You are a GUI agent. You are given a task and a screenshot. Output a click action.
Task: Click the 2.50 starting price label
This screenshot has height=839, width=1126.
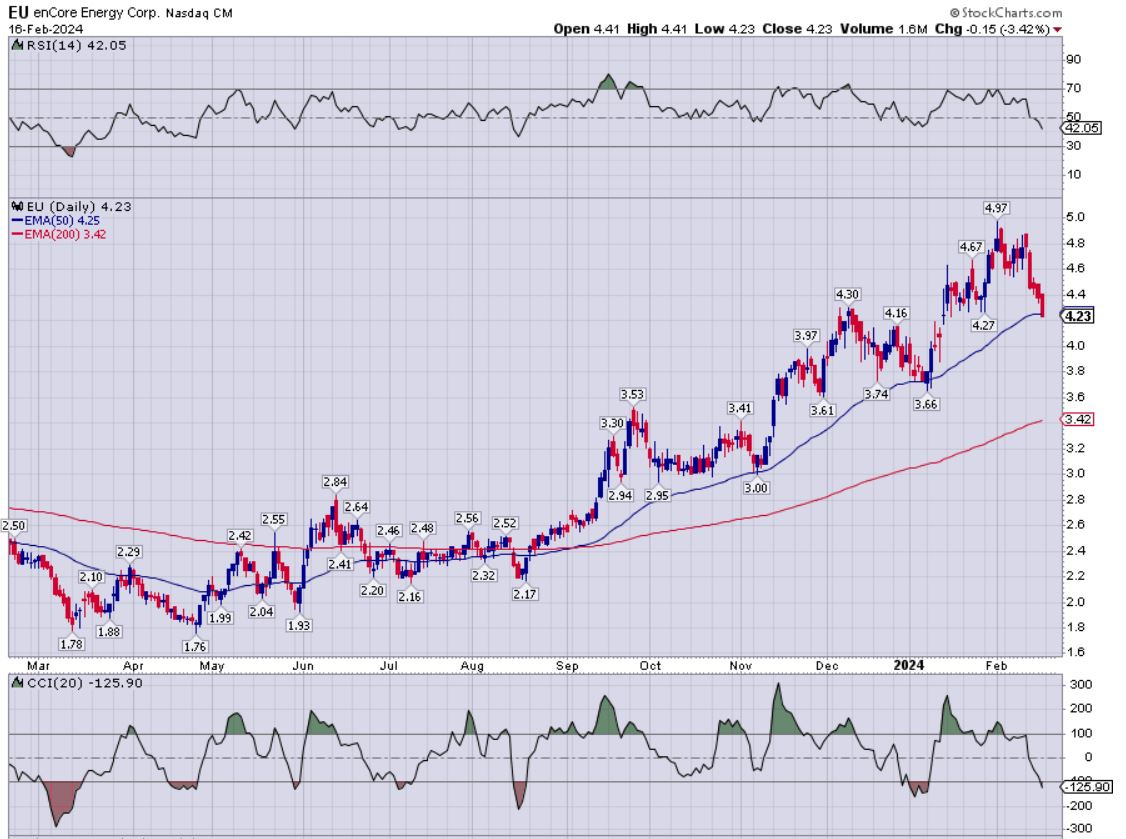tap(14, 526)
